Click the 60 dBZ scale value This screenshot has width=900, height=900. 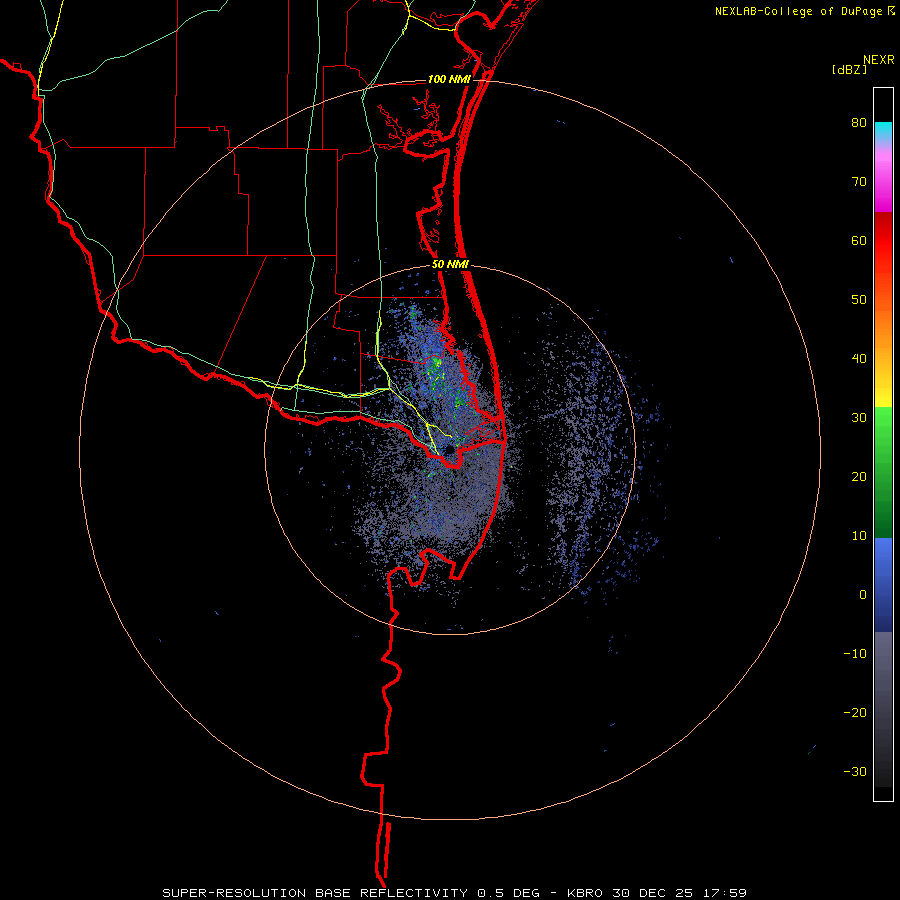click(x=859, y=240)
